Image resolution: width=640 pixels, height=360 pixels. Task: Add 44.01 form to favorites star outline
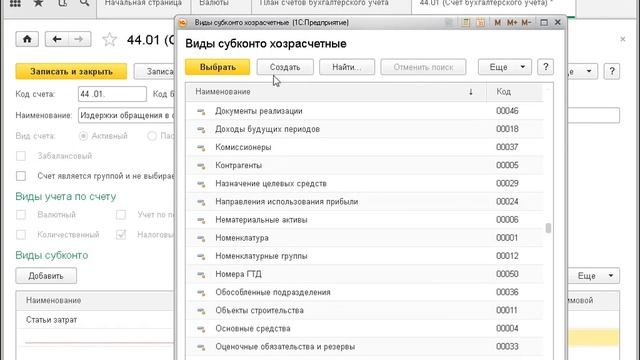[x=109, y=40]
